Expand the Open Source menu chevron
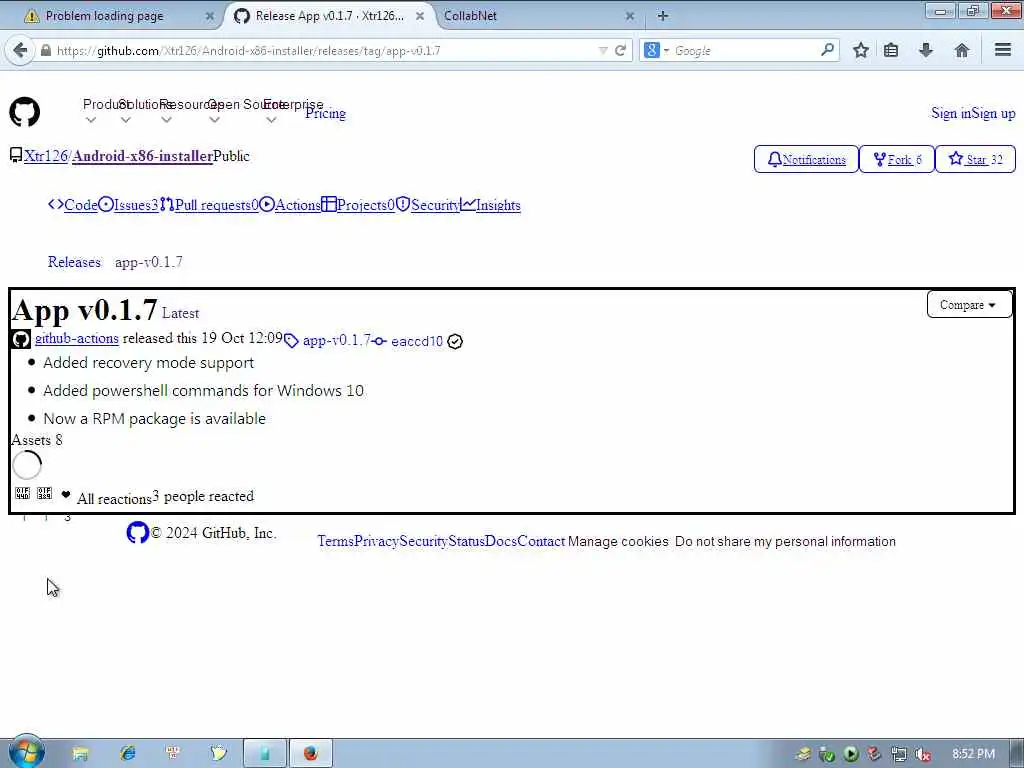The height and width of the screenshot is (768, 1024). (214, 120)
